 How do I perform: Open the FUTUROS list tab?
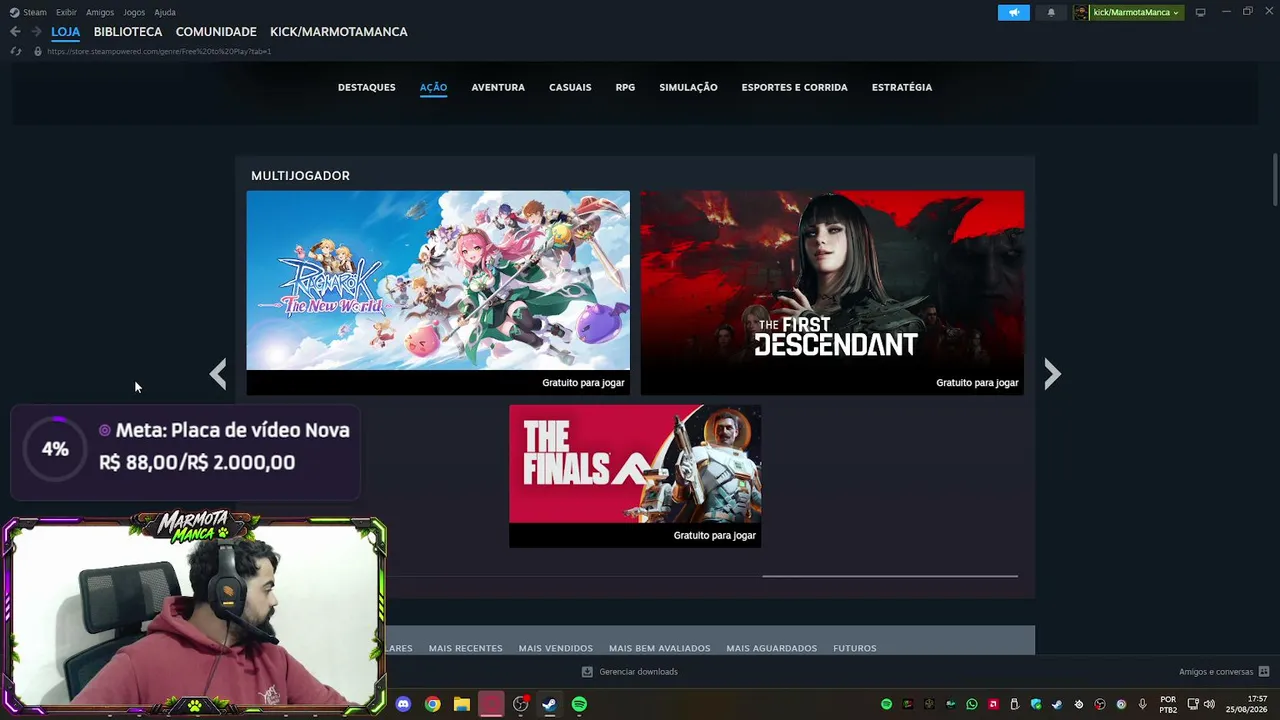(855, 648)
